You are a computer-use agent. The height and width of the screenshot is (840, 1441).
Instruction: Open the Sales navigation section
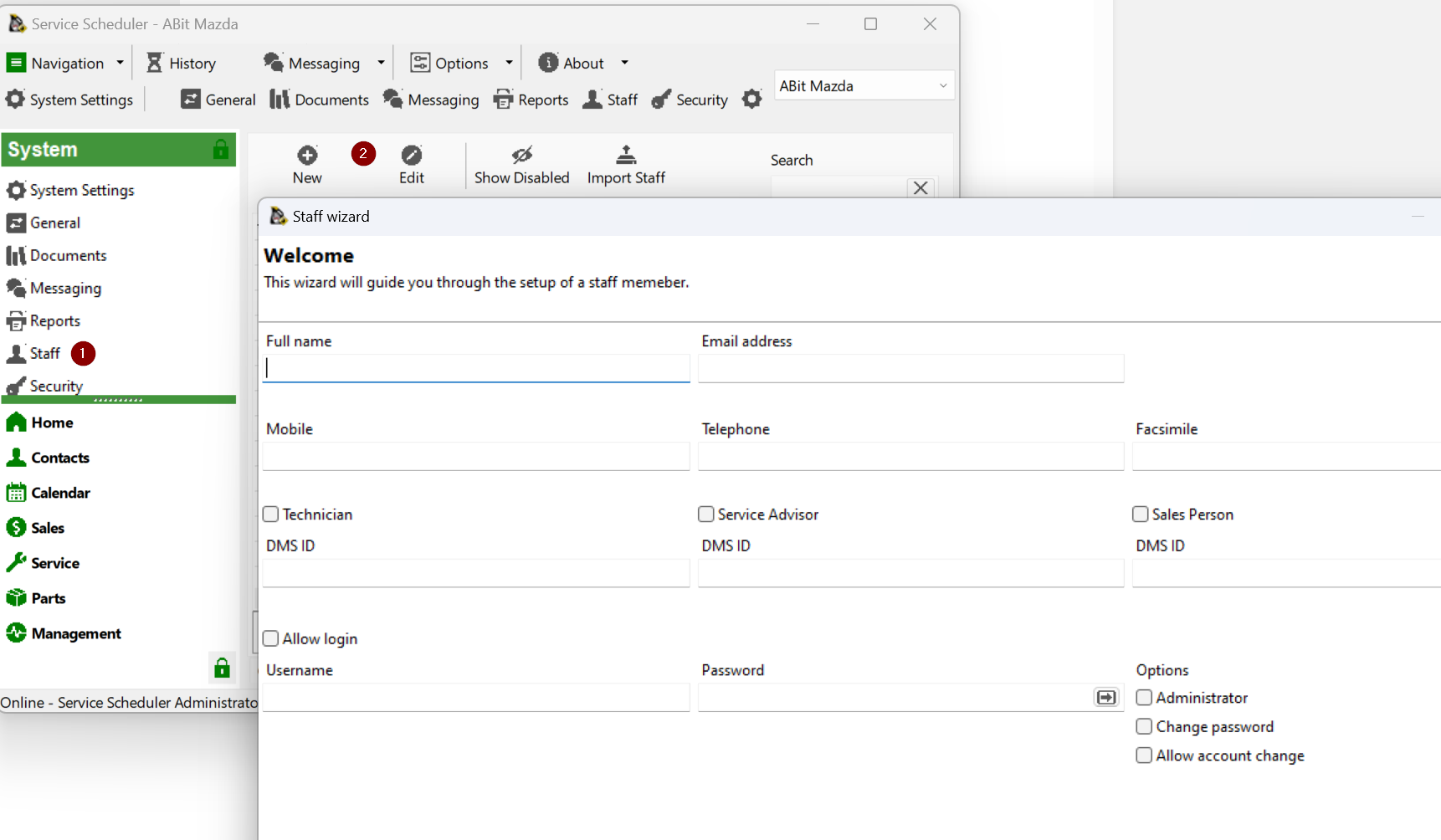[35, 528]
